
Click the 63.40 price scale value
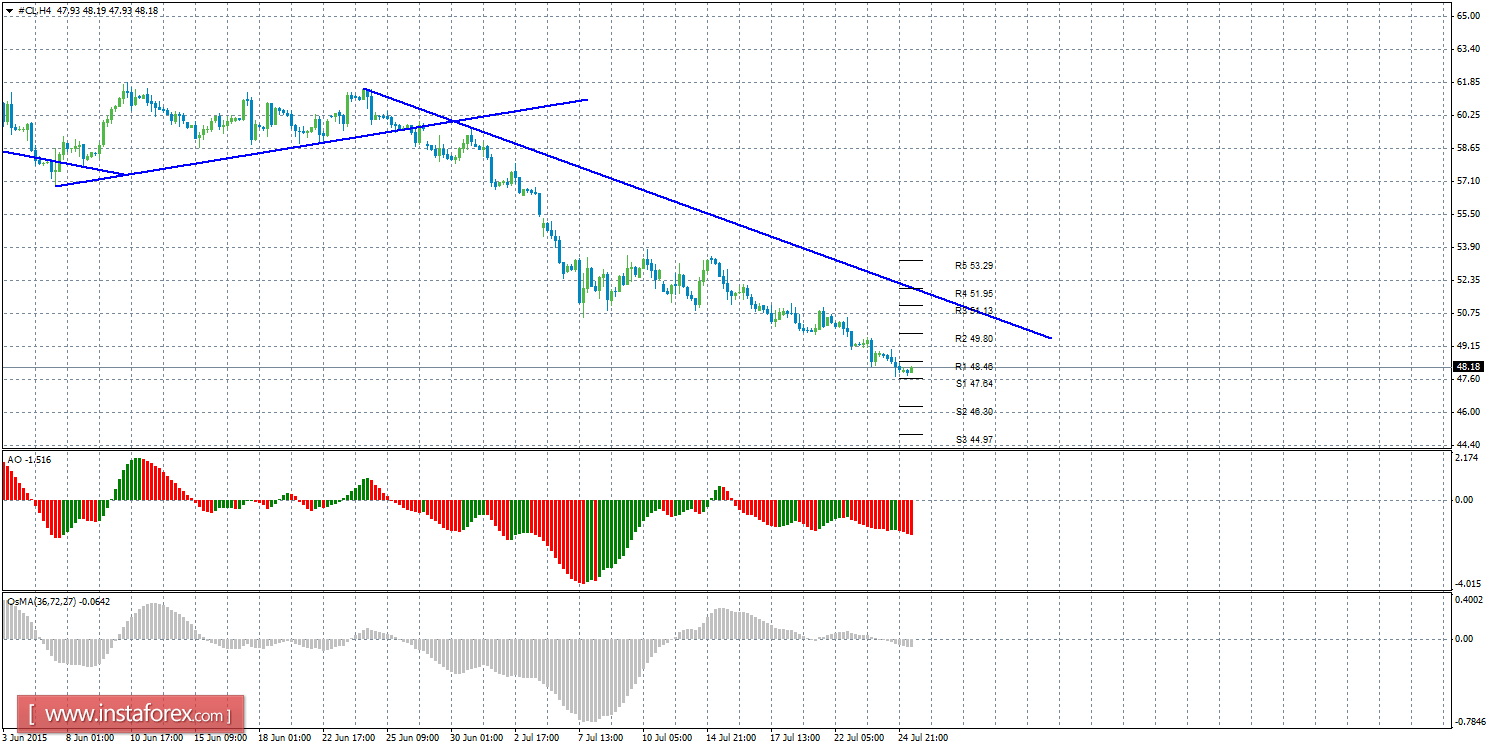pos(1468,48)
